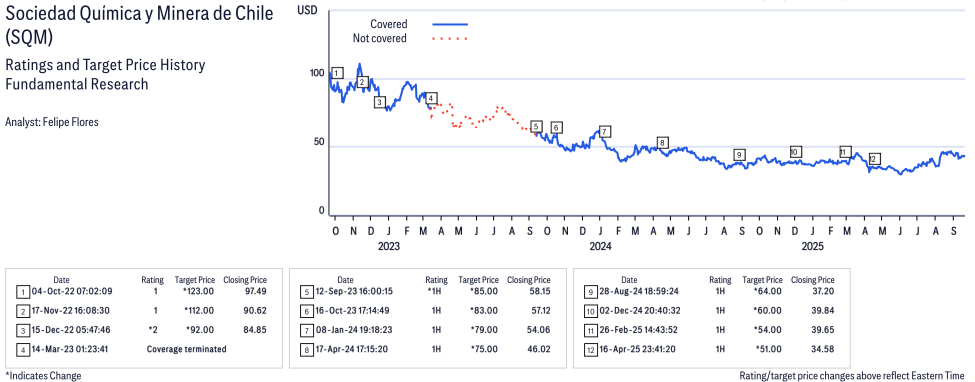Select chart marker 8 on the price line
Screen dimensions: 975x382
tap(662, 143)
